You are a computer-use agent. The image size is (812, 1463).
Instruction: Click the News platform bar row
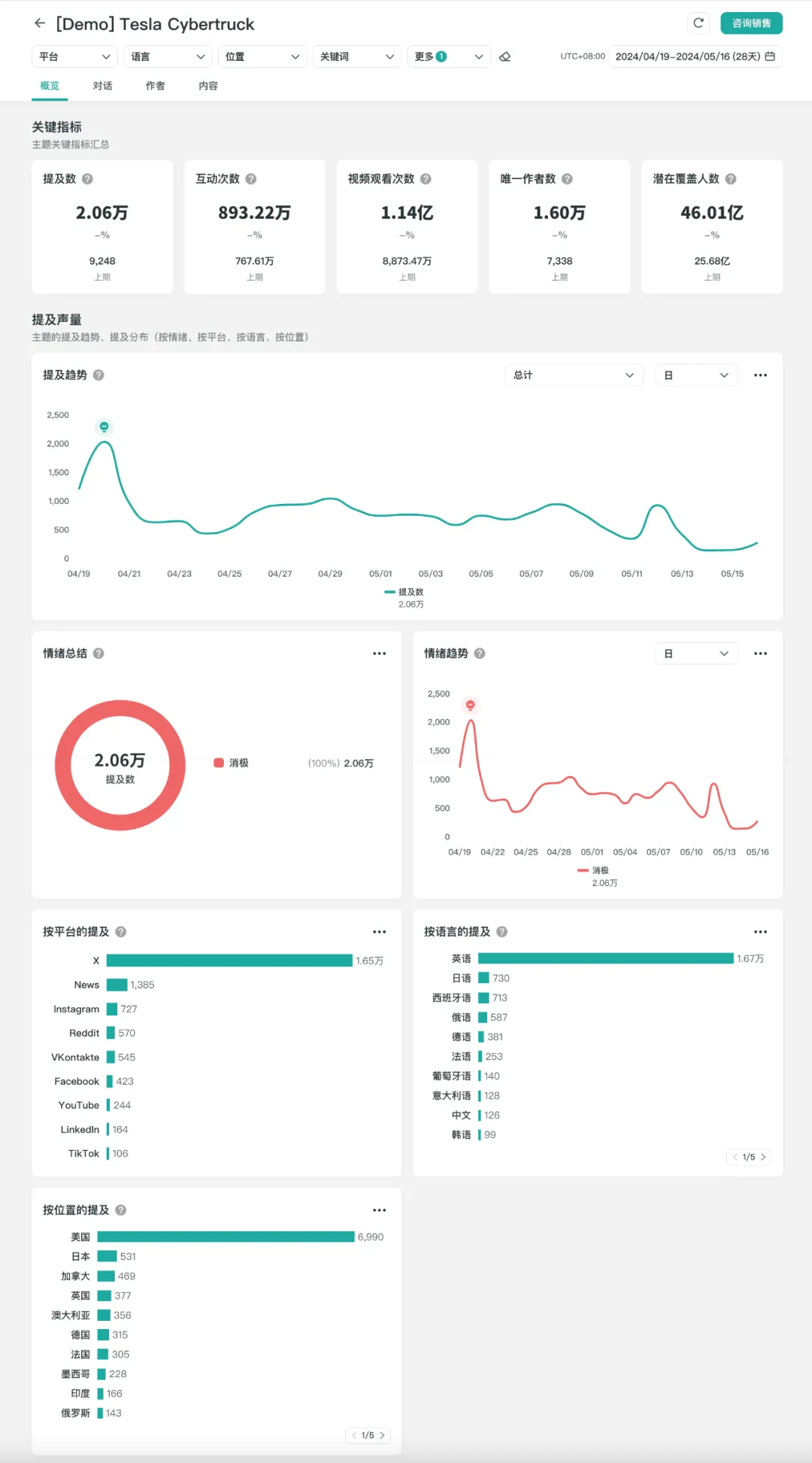pyautogui.click(x=117, y=985)
